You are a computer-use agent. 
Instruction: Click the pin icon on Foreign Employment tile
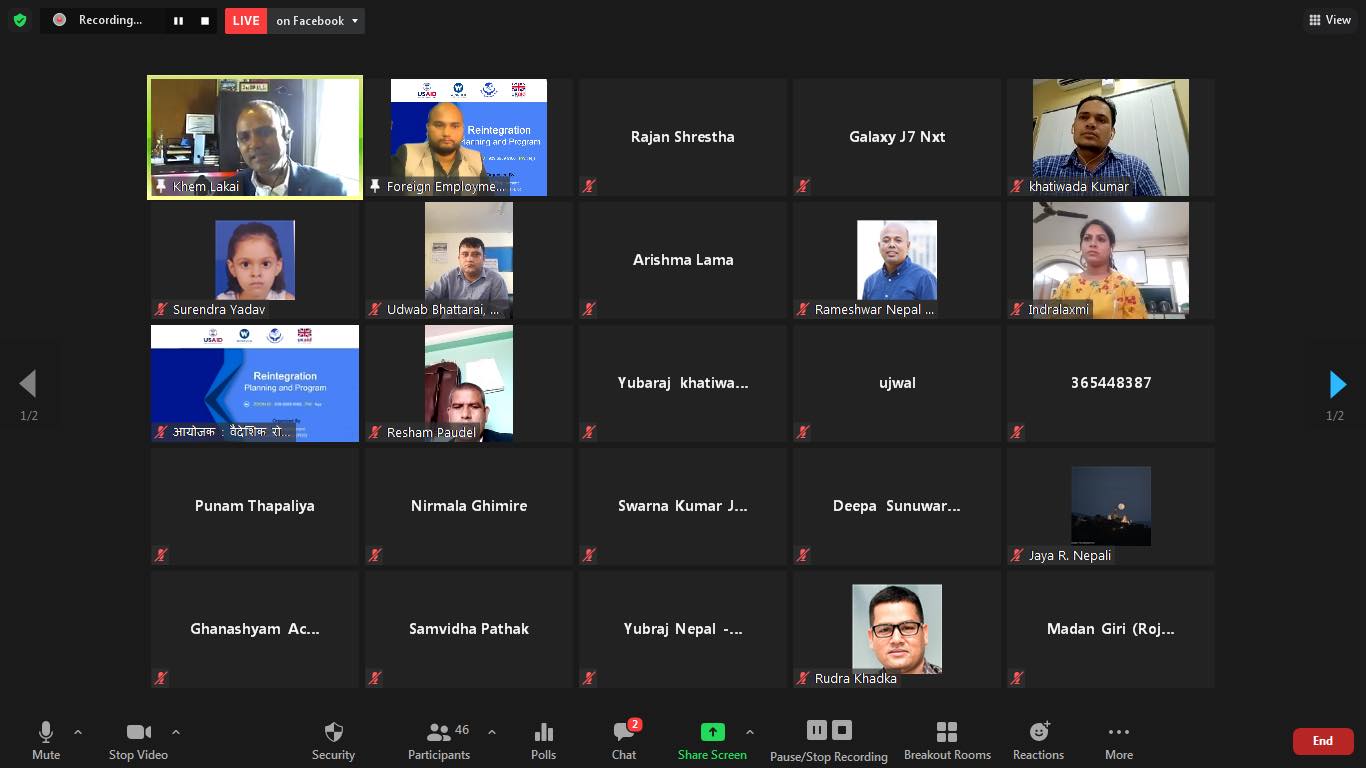[x=375, y=186]
